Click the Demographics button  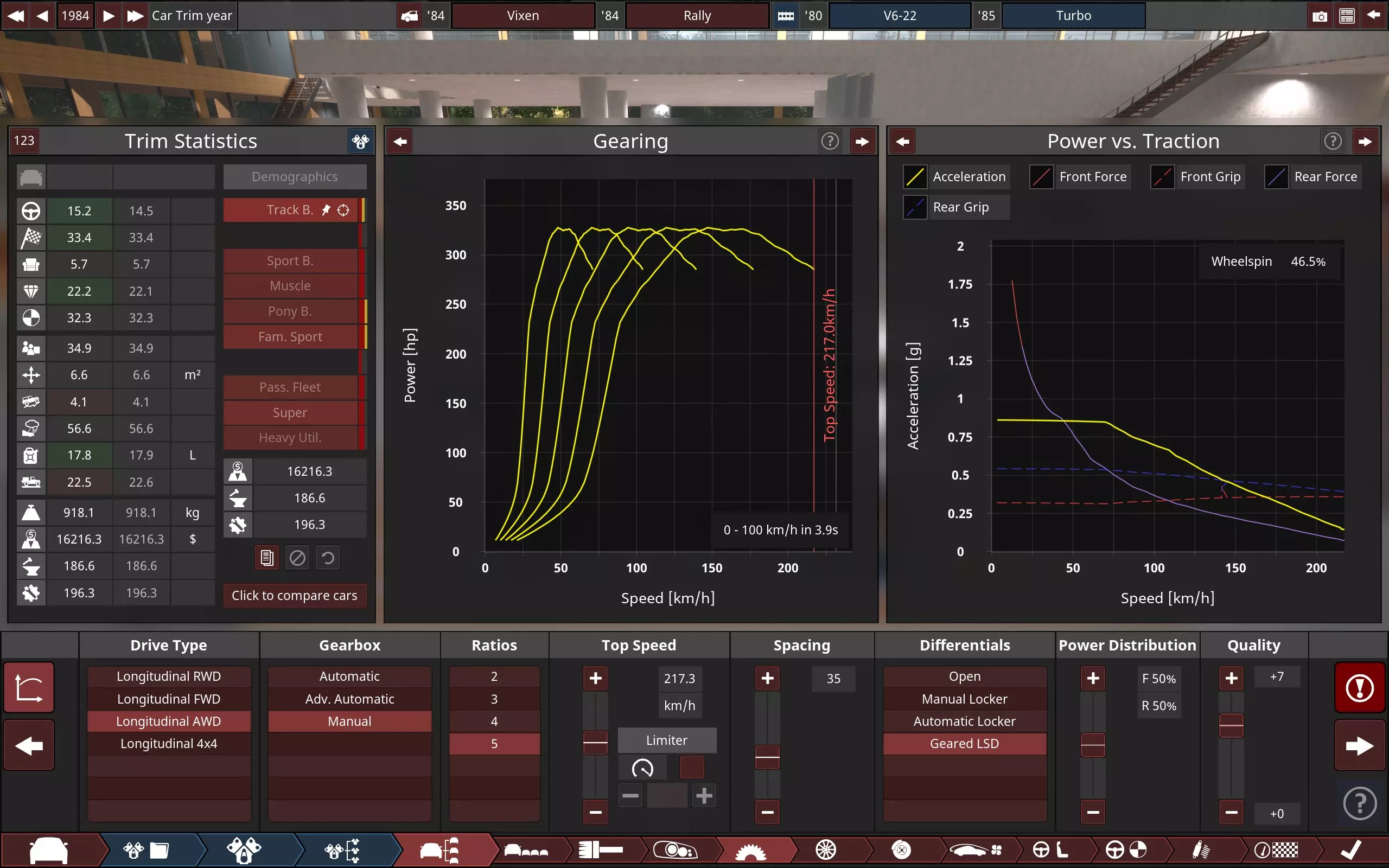click(295, 177)
